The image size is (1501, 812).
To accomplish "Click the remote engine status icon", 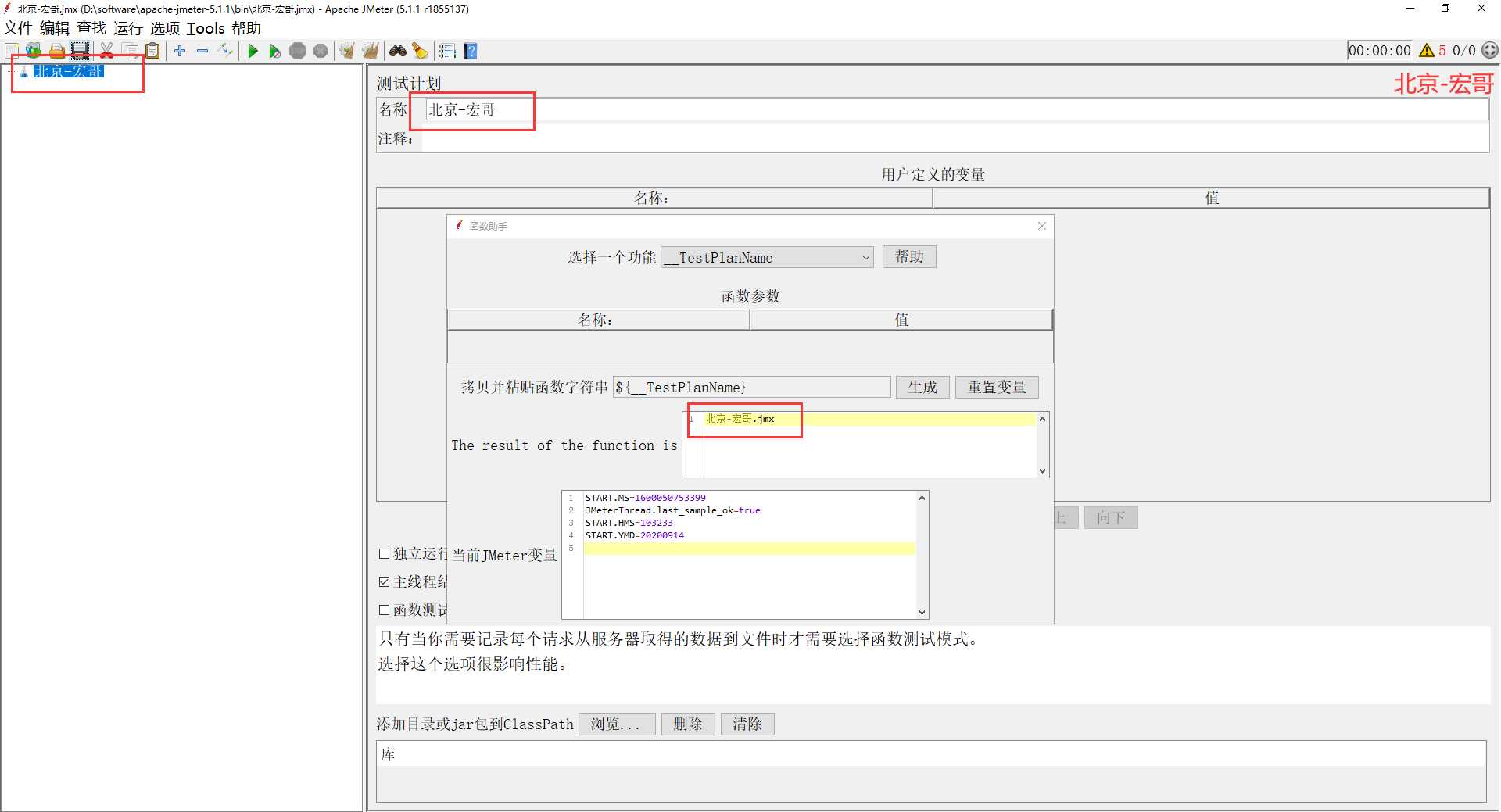I will [1490, 50].
